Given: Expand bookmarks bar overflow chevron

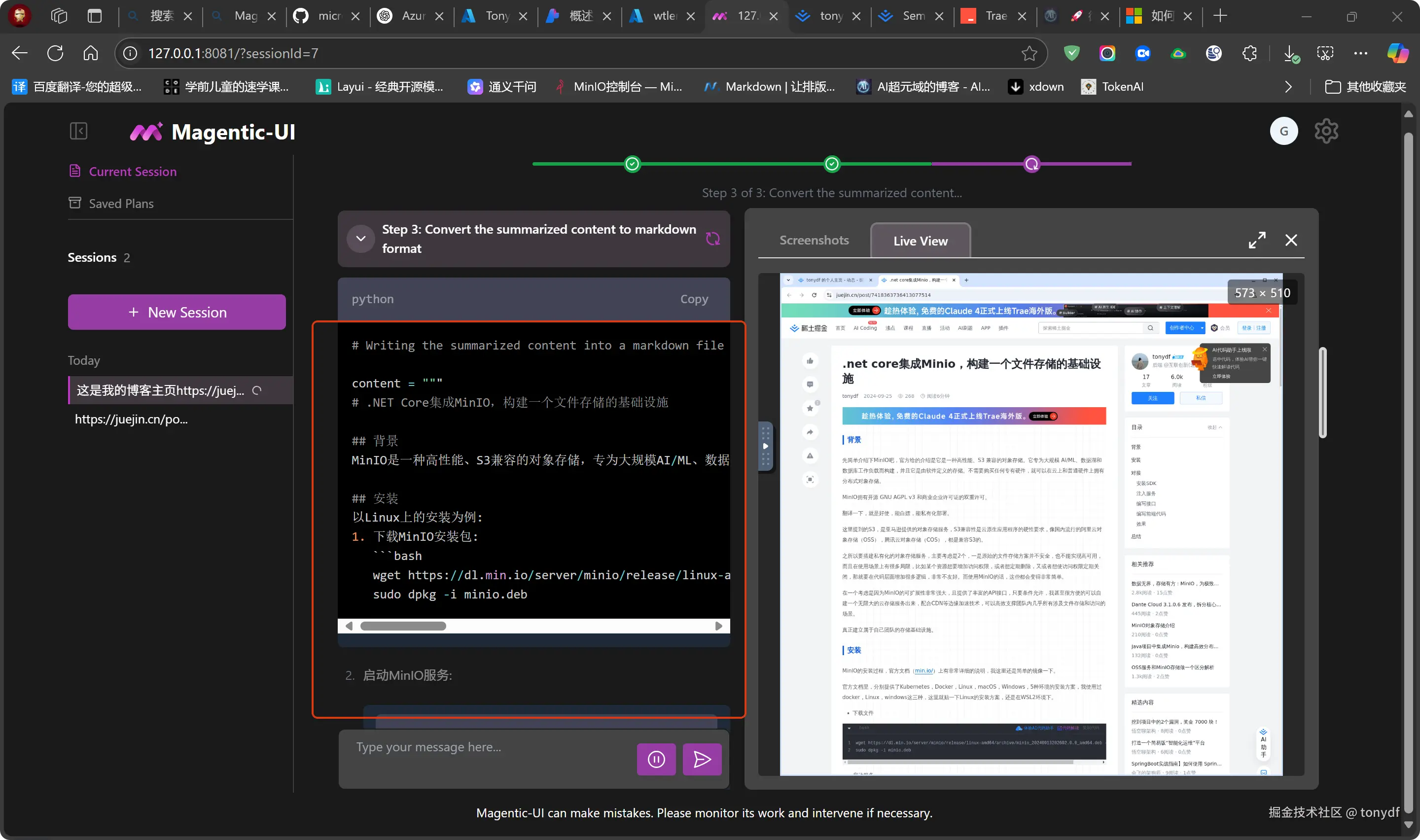Looking at the screenshot, I should click(x=1288, y=87).
